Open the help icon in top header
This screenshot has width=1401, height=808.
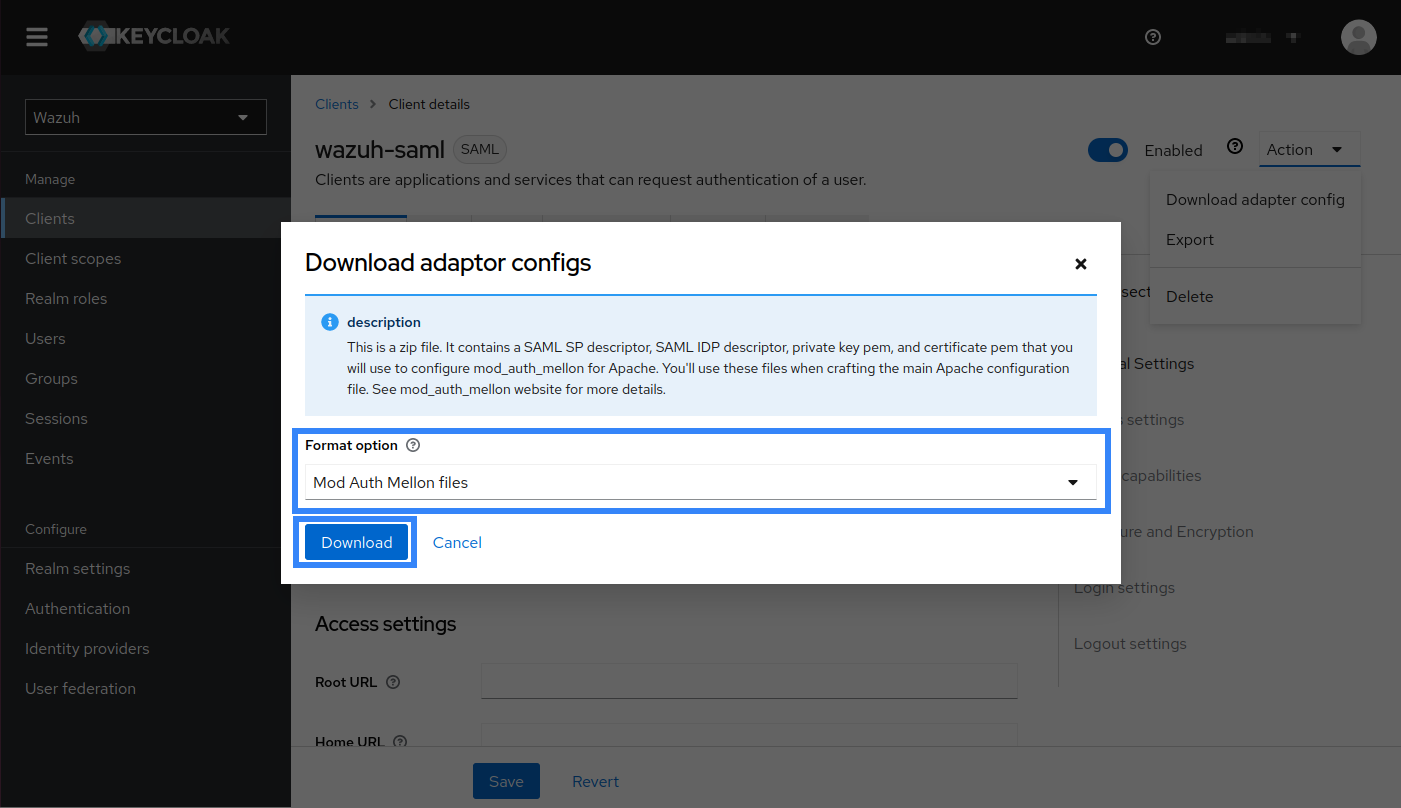coord(1153,37)
